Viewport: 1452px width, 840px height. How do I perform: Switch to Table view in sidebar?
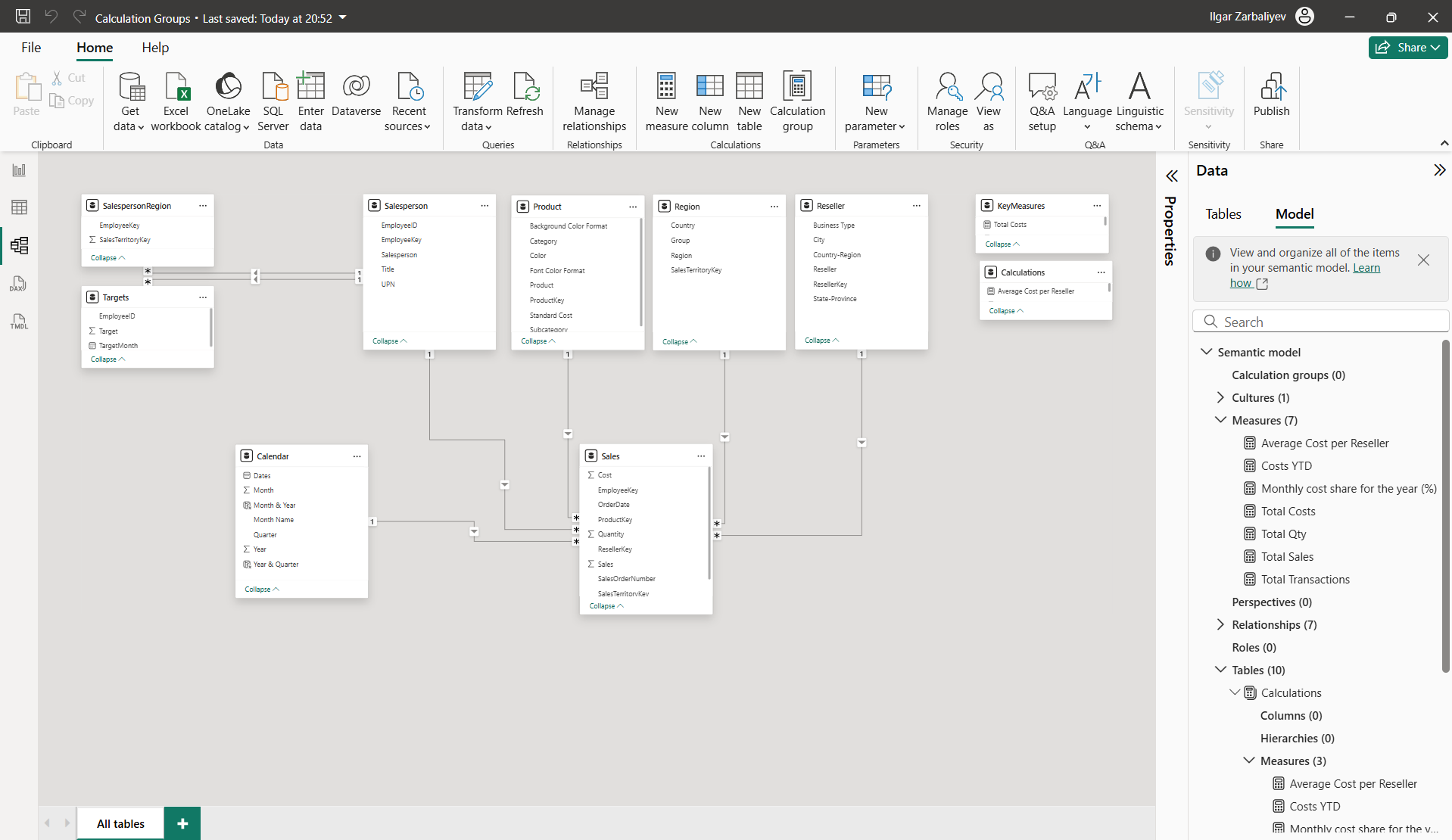(19, 207)
